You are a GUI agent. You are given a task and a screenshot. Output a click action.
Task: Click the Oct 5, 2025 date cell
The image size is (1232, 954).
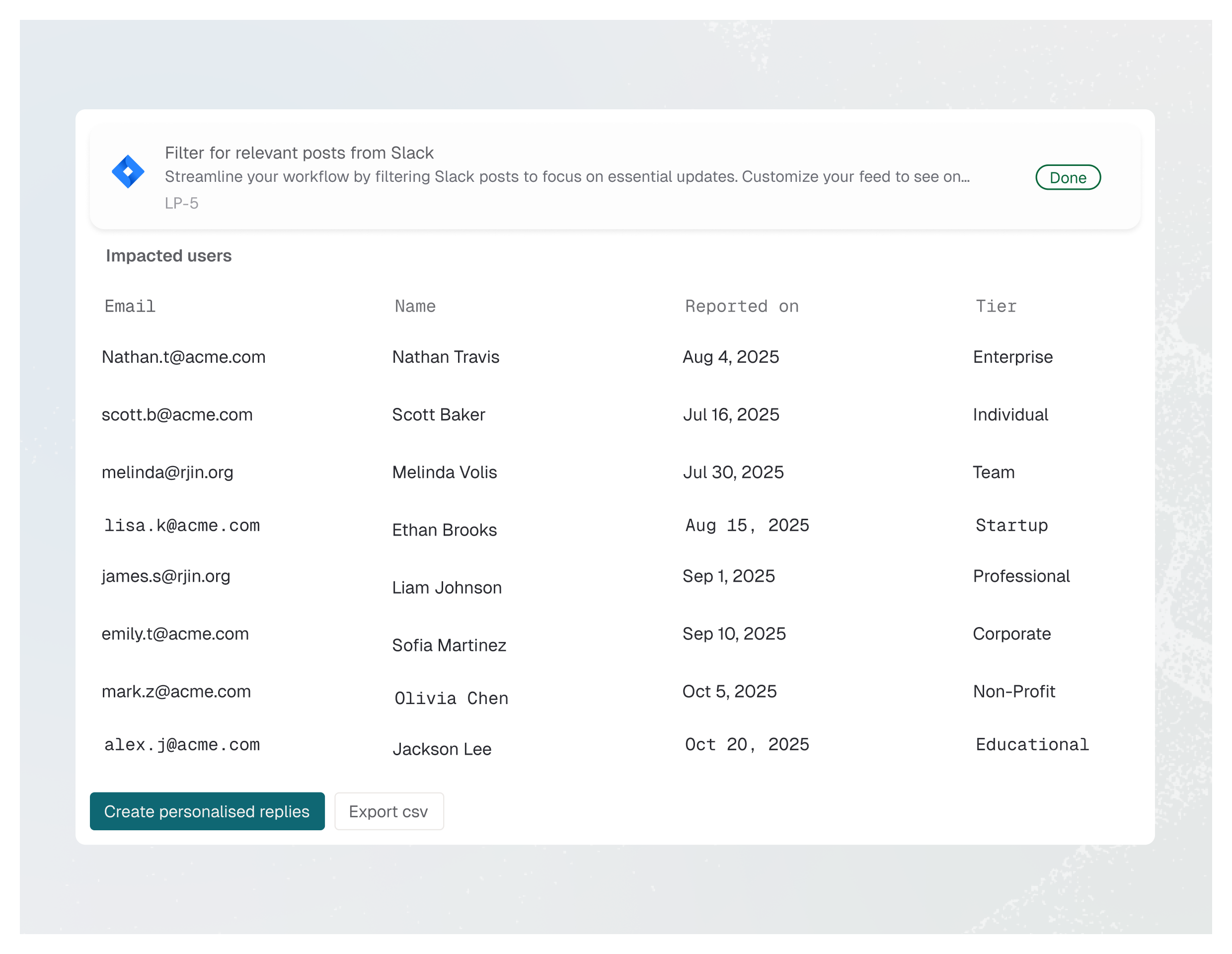point(729,692)
